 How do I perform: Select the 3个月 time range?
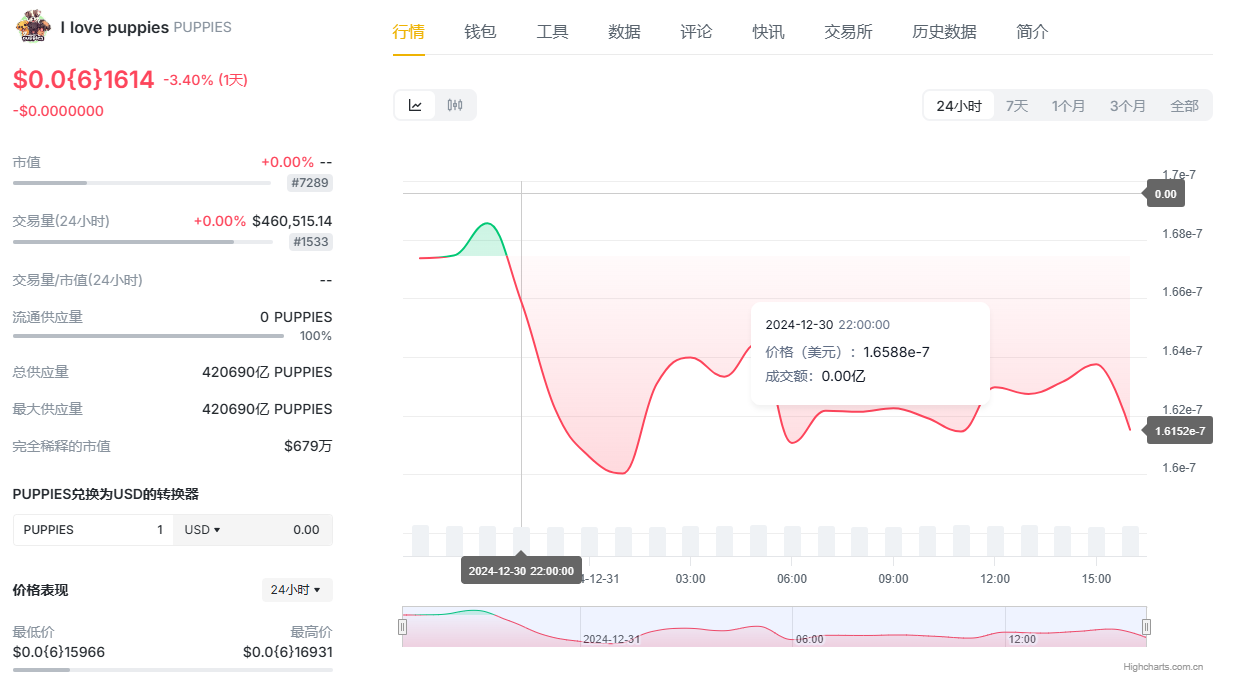point(1127,106)
